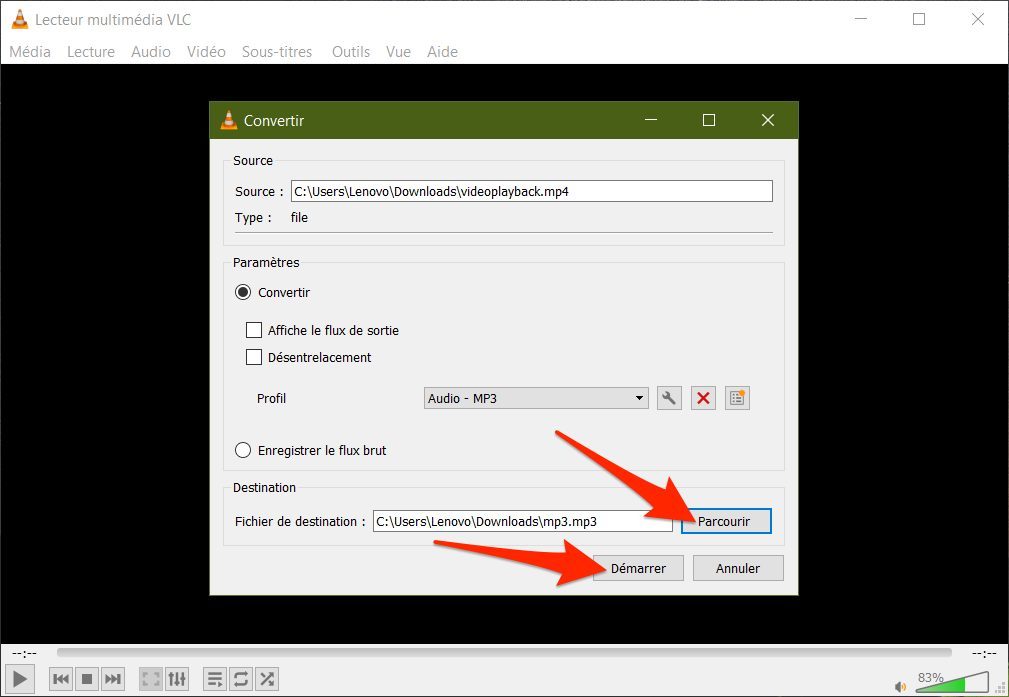The image size is (1009, 697).
Task: Click the cone icon in Convertir dialog title
Action: point(228,120)
